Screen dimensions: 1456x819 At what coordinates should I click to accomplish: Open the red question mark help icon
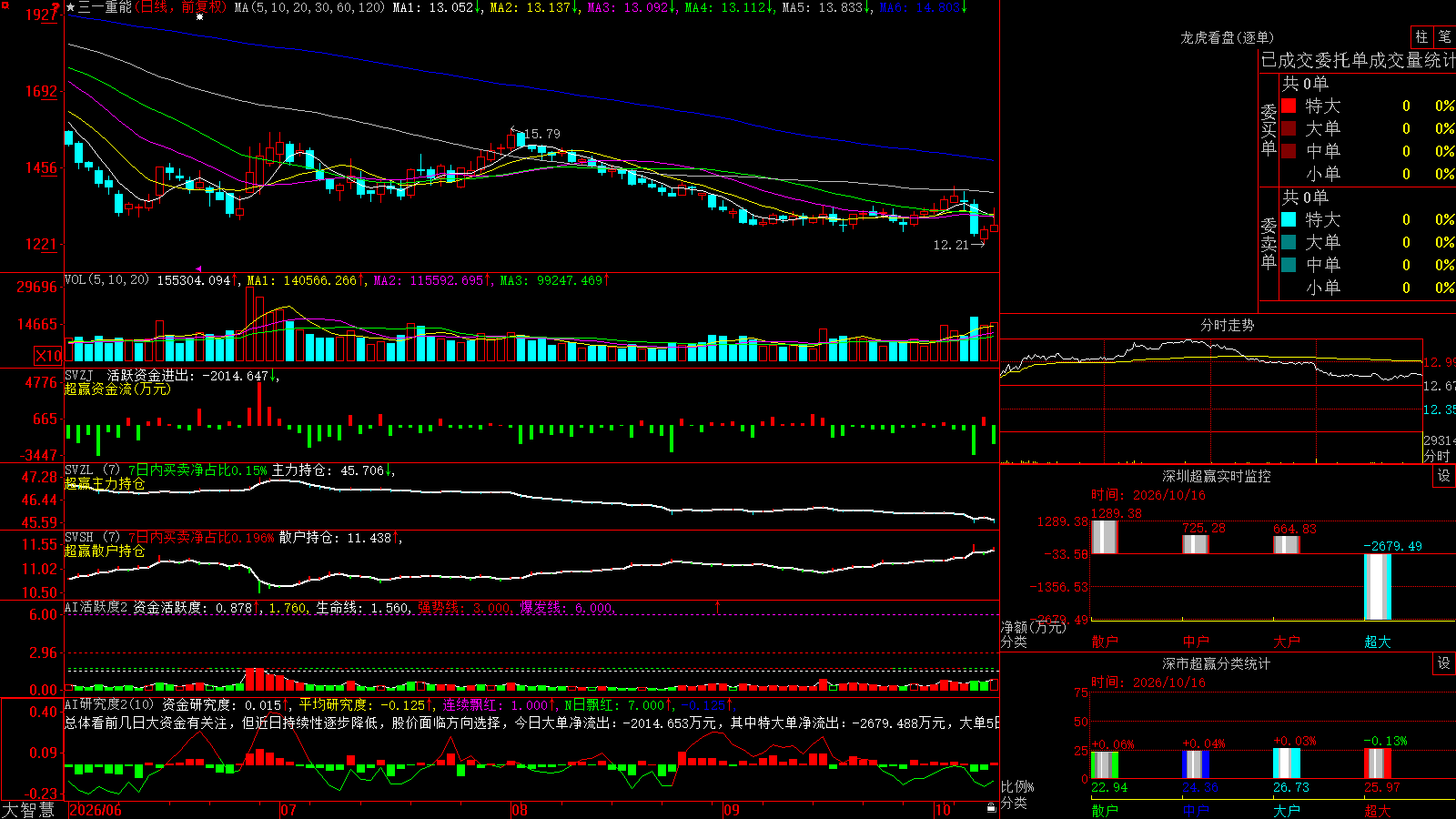[56, 7]
